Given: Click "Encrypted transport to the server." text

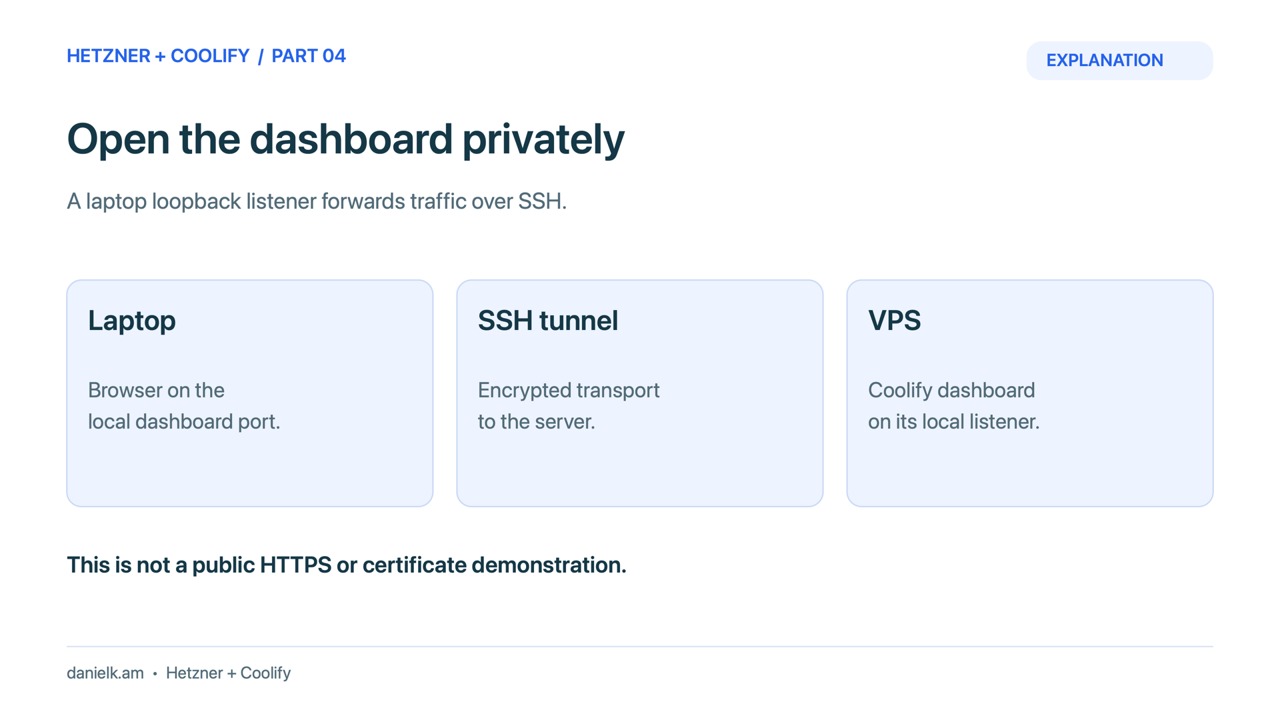Looking at the screenshot, I should coord(569,406).
